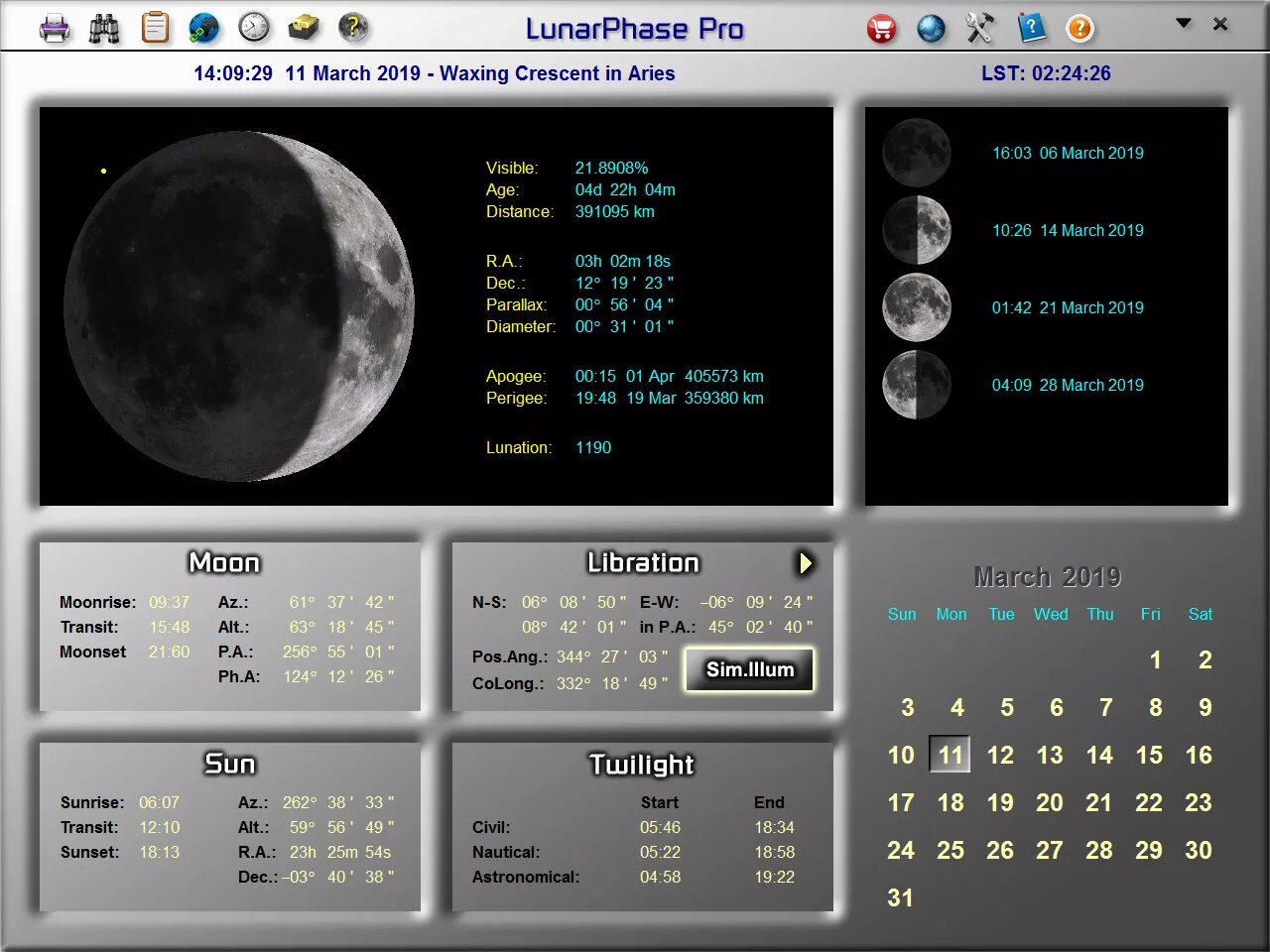
Task: Click the March 2019 calendar heading
Action: (1048, 576)
